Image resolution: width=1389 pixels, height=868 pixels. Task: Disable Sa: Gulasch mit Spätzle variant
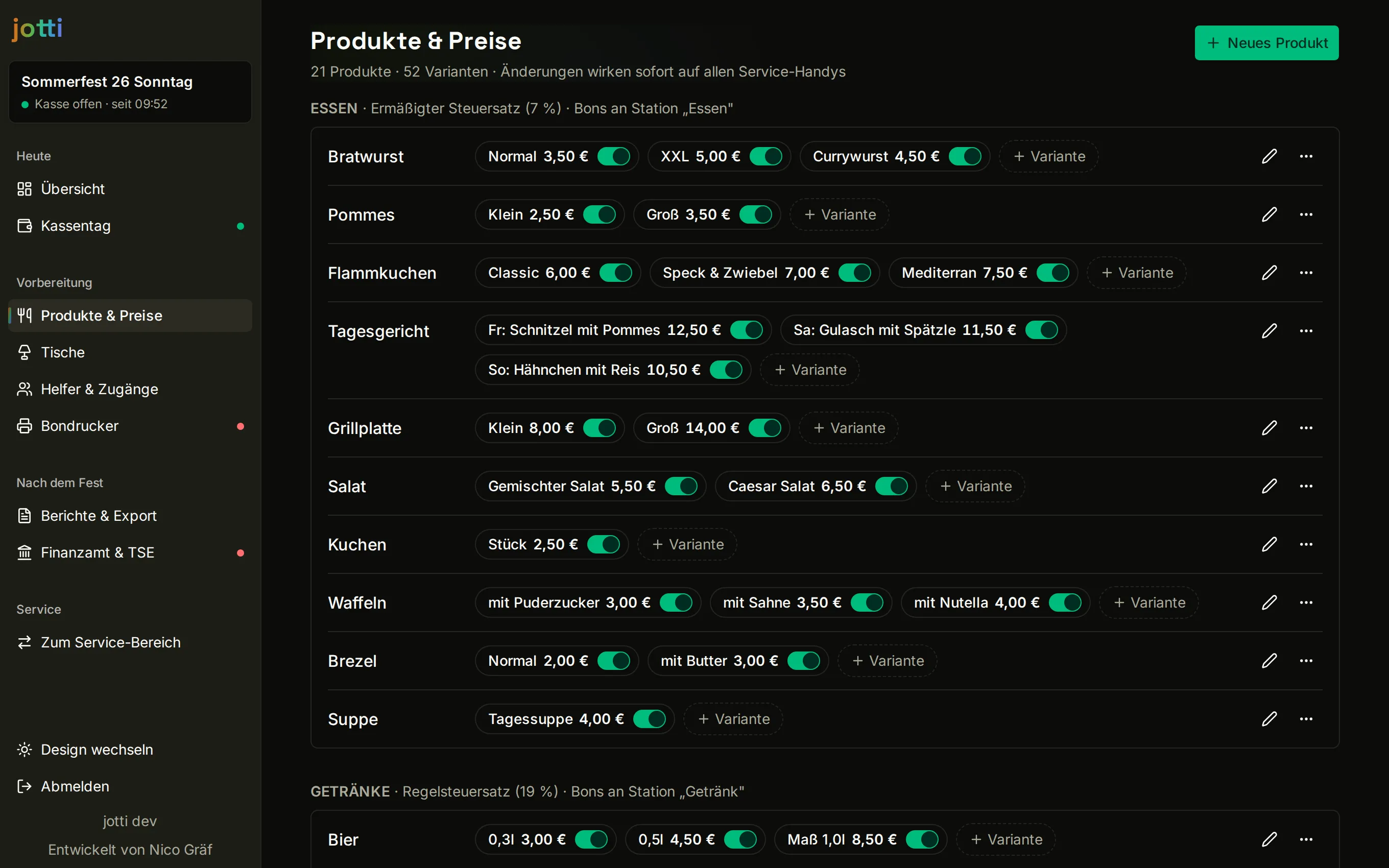pos(1041,330)
